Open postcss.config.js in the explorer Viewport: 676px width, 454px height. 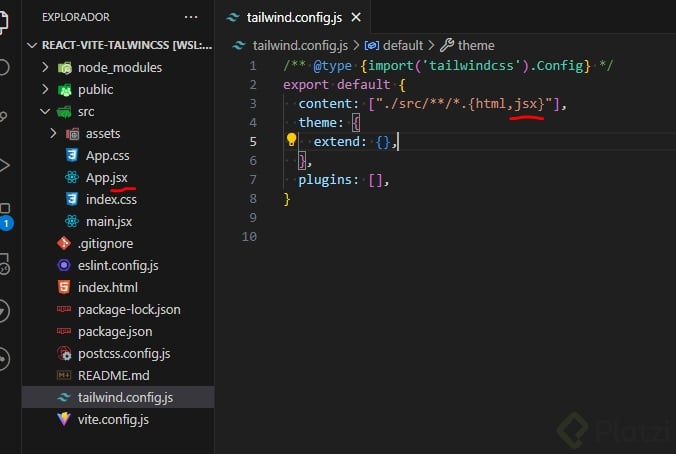(124, 354)
